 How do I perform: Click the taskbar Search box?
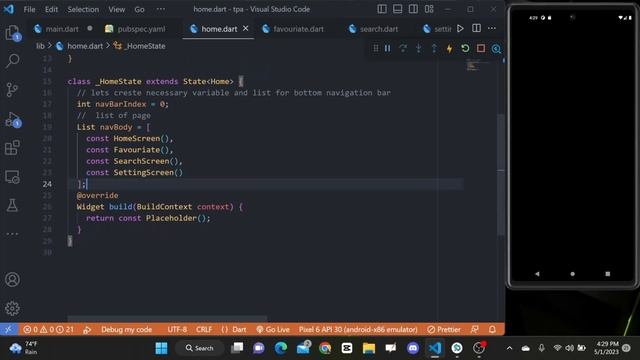pos(200,348)
